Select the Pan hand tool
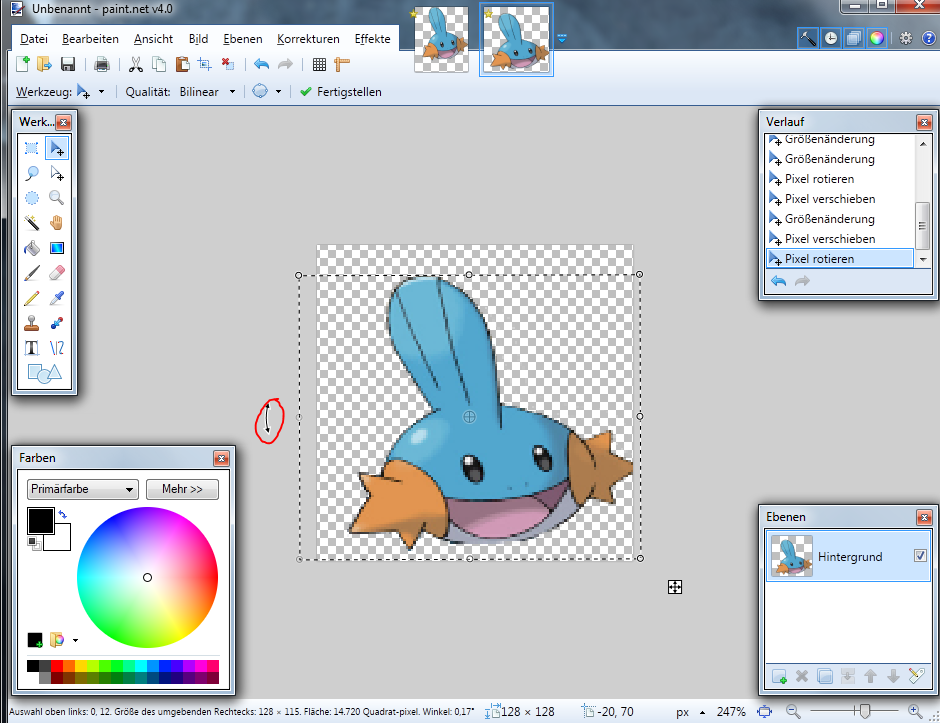This screenshot has width=940, height=723. 57,223
